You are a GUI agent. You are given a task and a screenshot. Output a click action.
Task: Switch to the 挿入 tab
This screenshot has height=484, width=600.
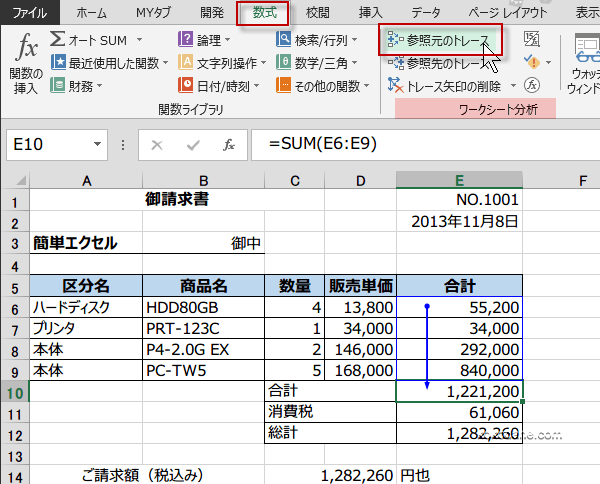click(370, 13)
